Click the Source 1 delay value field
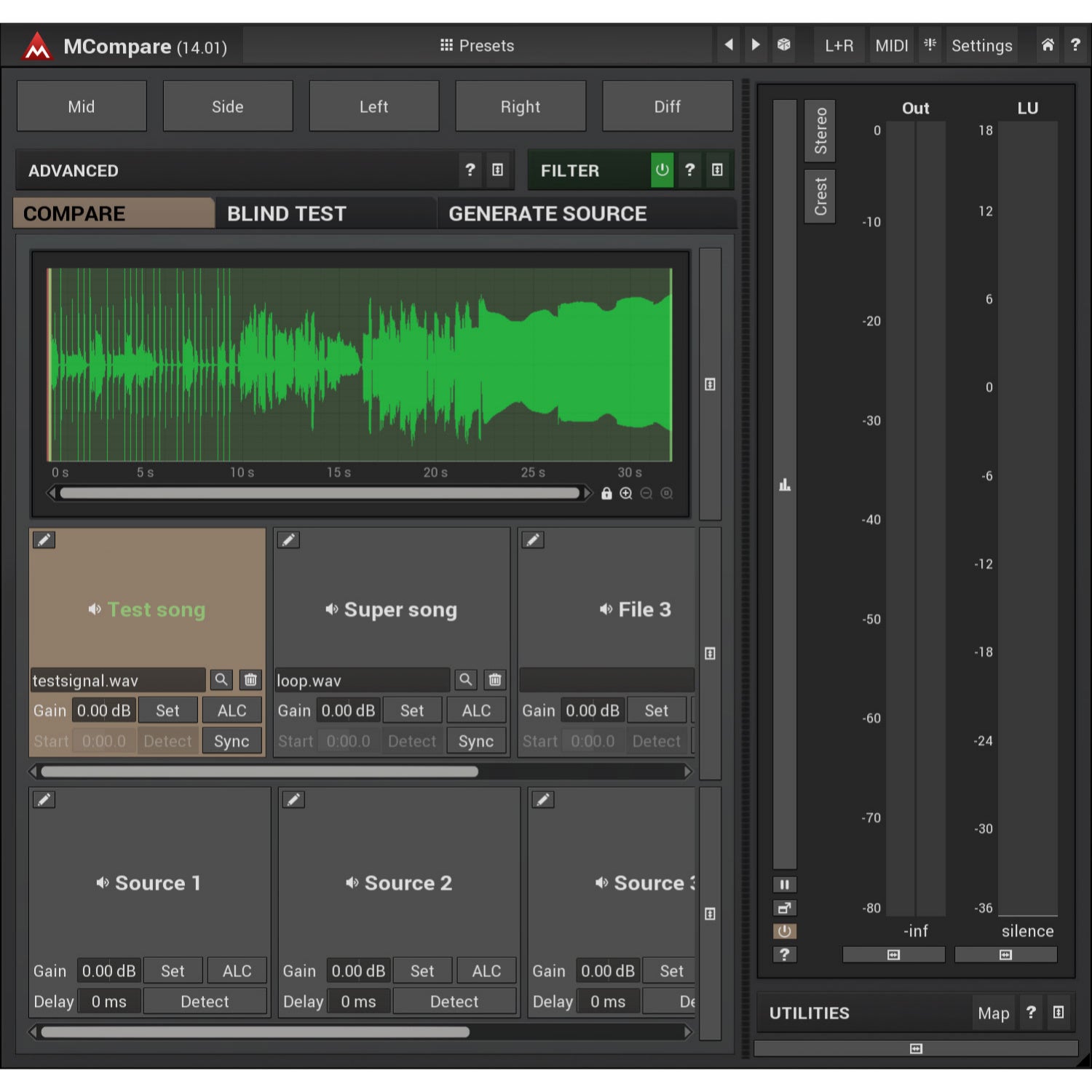 click(x=109, y=1002)
